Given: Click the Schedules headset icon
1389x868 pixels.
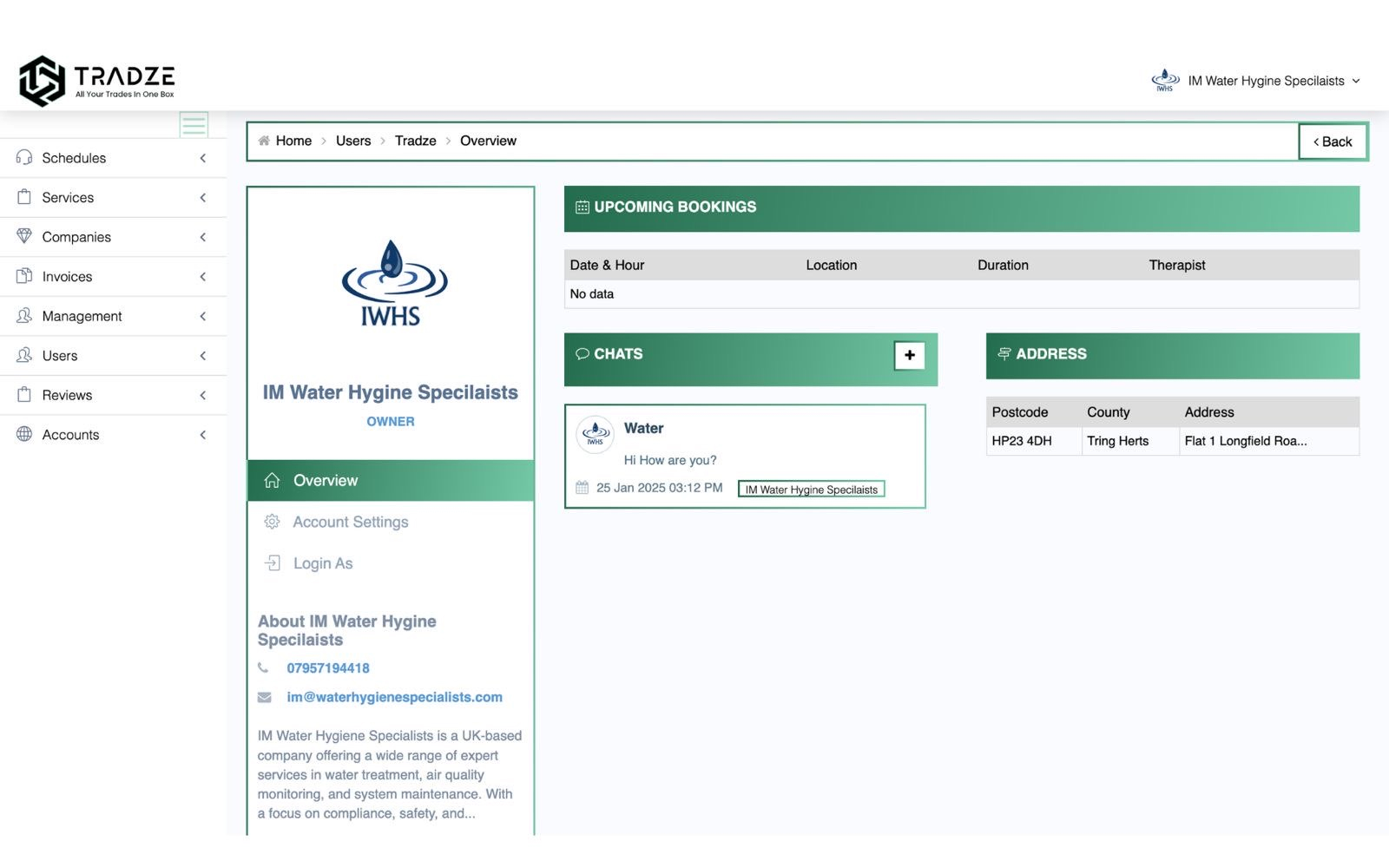Looking at the screenshot, I should (x=24, y=157).
